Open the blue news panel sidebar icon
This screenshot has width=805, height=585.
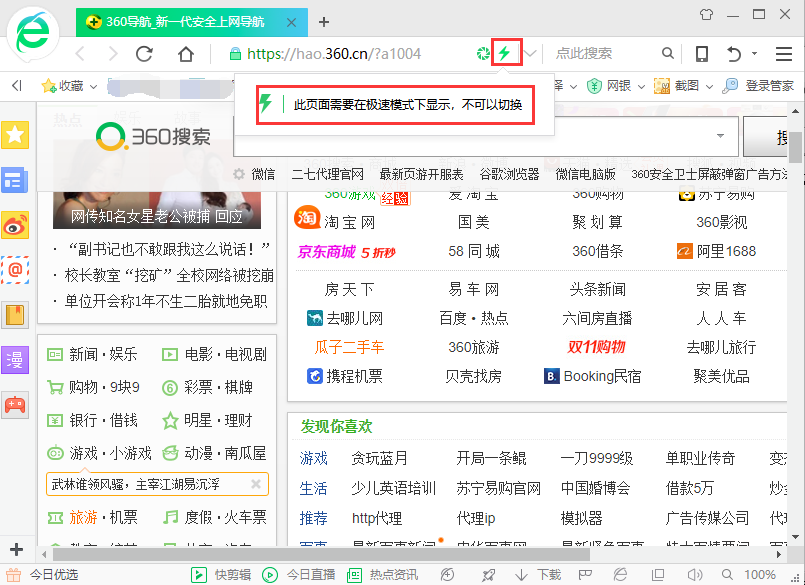(15, 180)
